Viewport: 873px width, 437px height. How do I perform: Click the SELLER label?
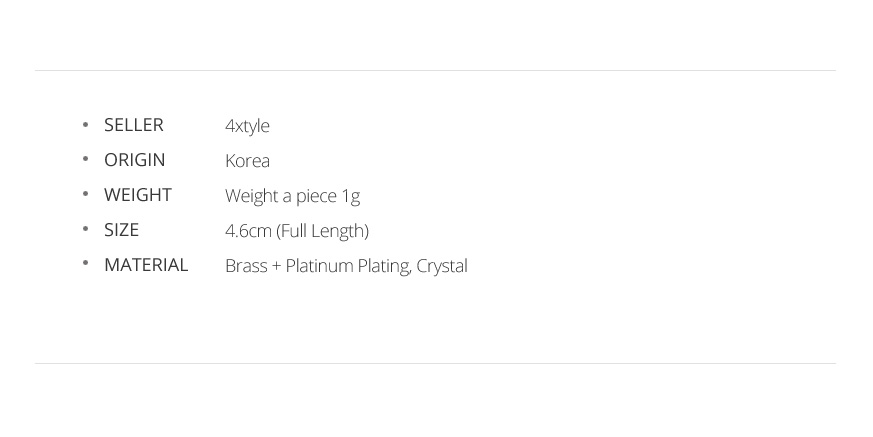[x=133, y=125]
